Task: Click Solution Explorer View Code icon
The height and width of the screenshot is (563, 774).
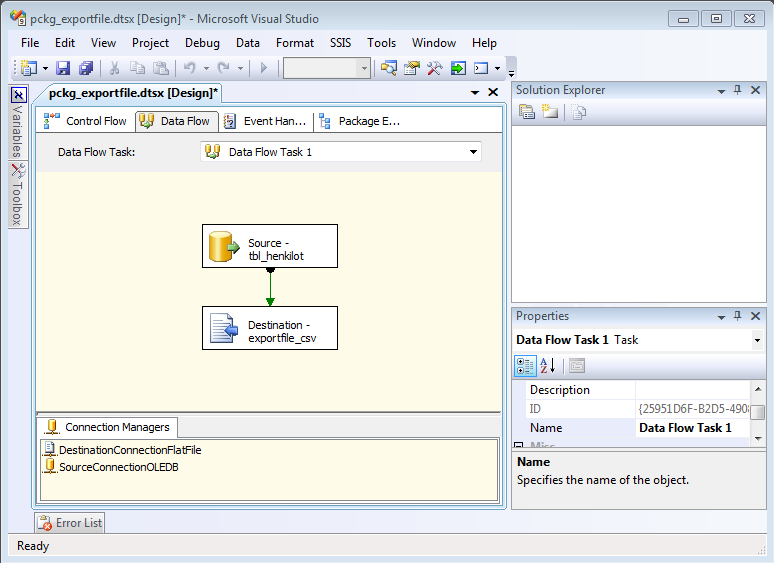Action: pyautogui.click(x=579, y=112)
